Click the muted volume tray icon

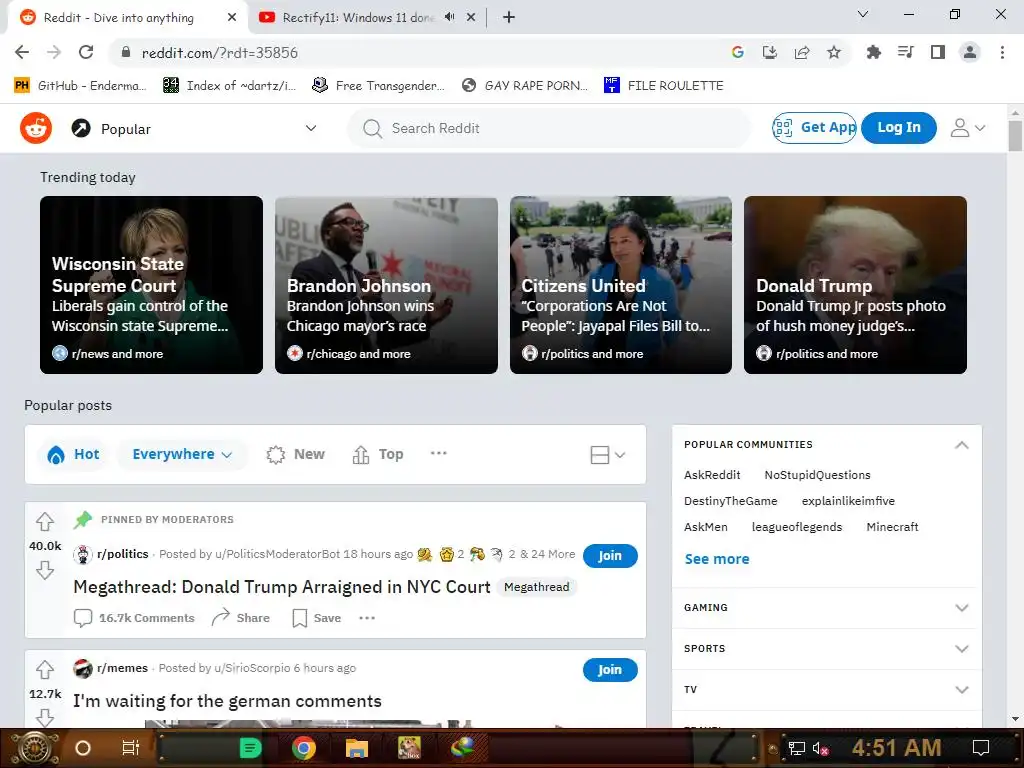[820, 748]
